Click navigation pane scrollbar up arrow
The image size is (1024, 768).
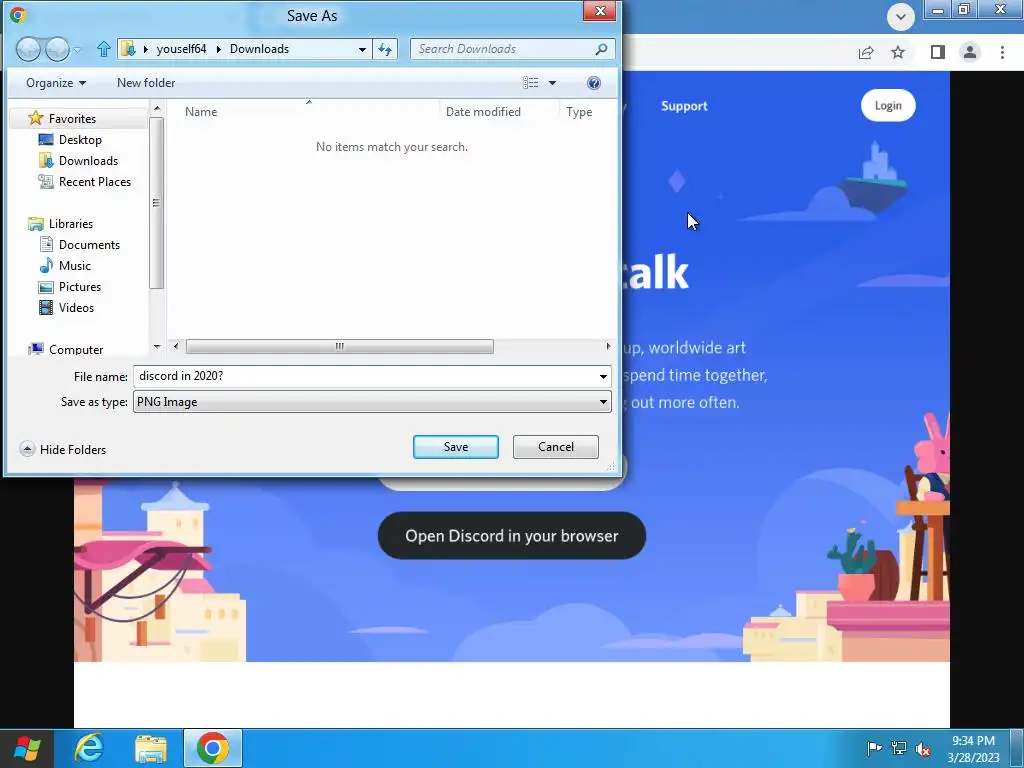(157, 108)
